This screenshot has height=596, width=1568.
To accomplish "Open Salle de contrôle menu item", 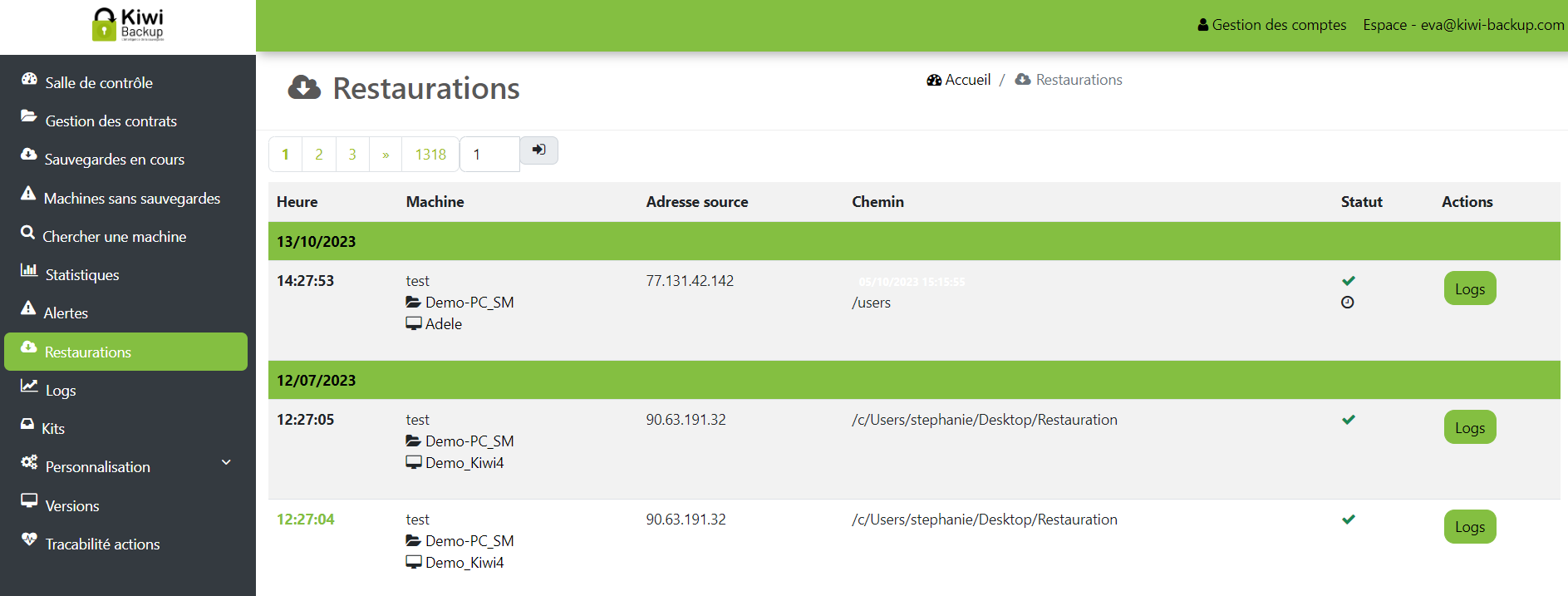I will [x=126, y=82].
